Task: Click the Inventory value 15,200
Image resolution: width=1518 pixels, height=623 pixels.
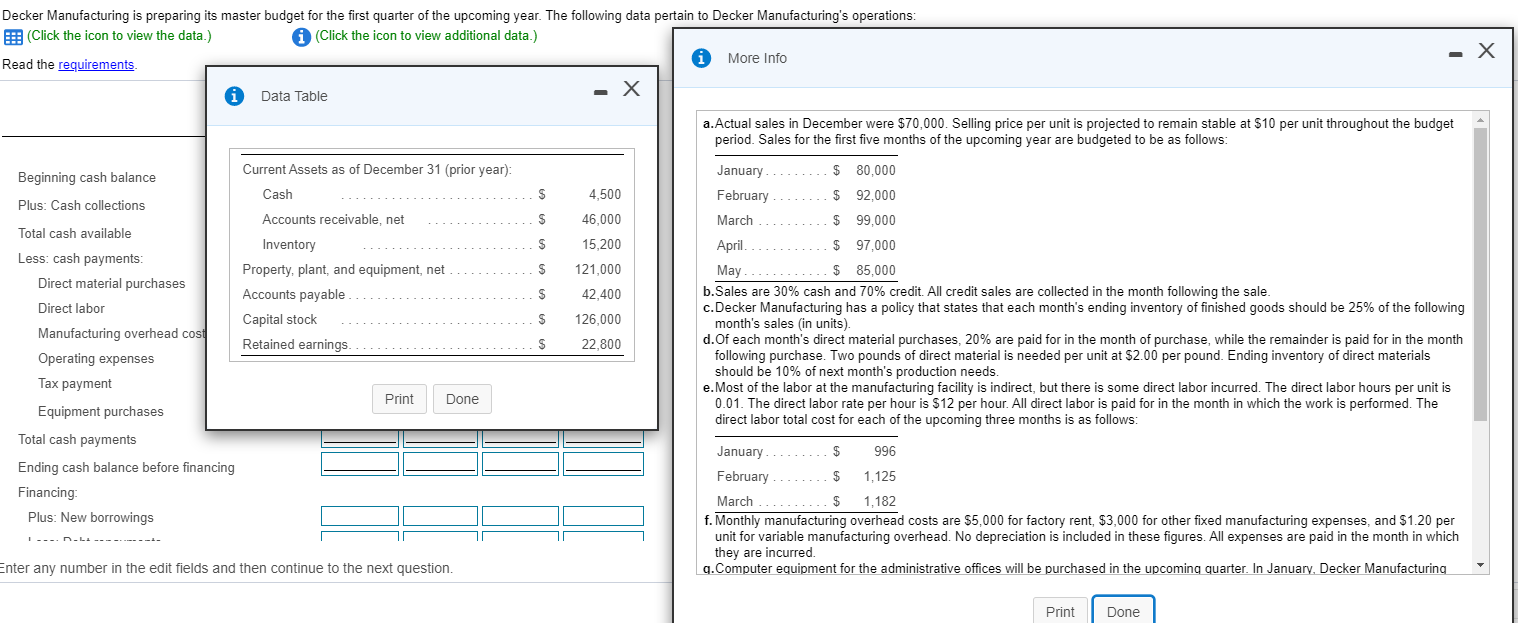Action: point(601,245)
